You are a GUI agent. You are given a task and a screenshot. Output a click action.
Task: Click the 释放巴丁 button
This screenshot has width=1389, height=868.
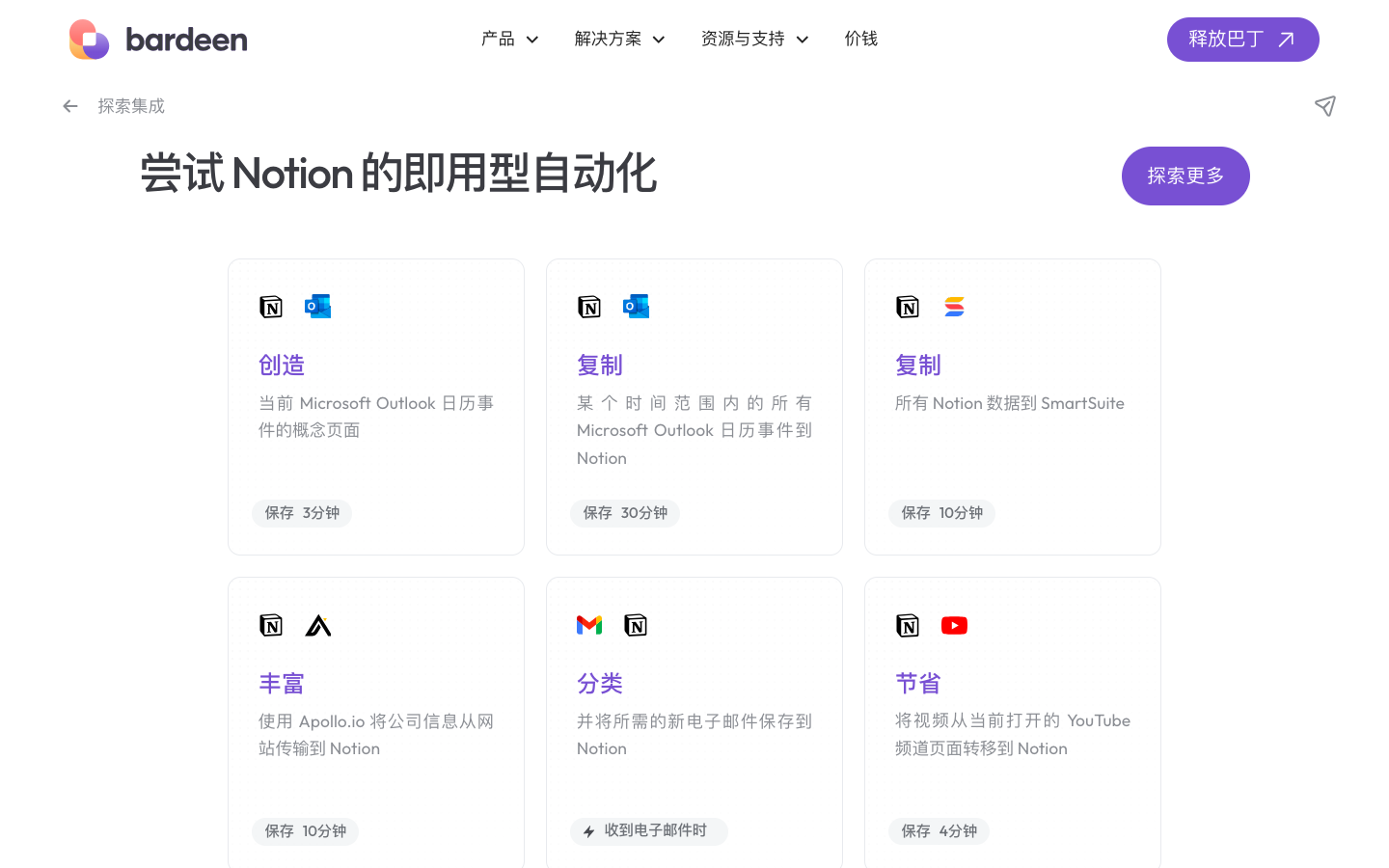(1242, 40)
